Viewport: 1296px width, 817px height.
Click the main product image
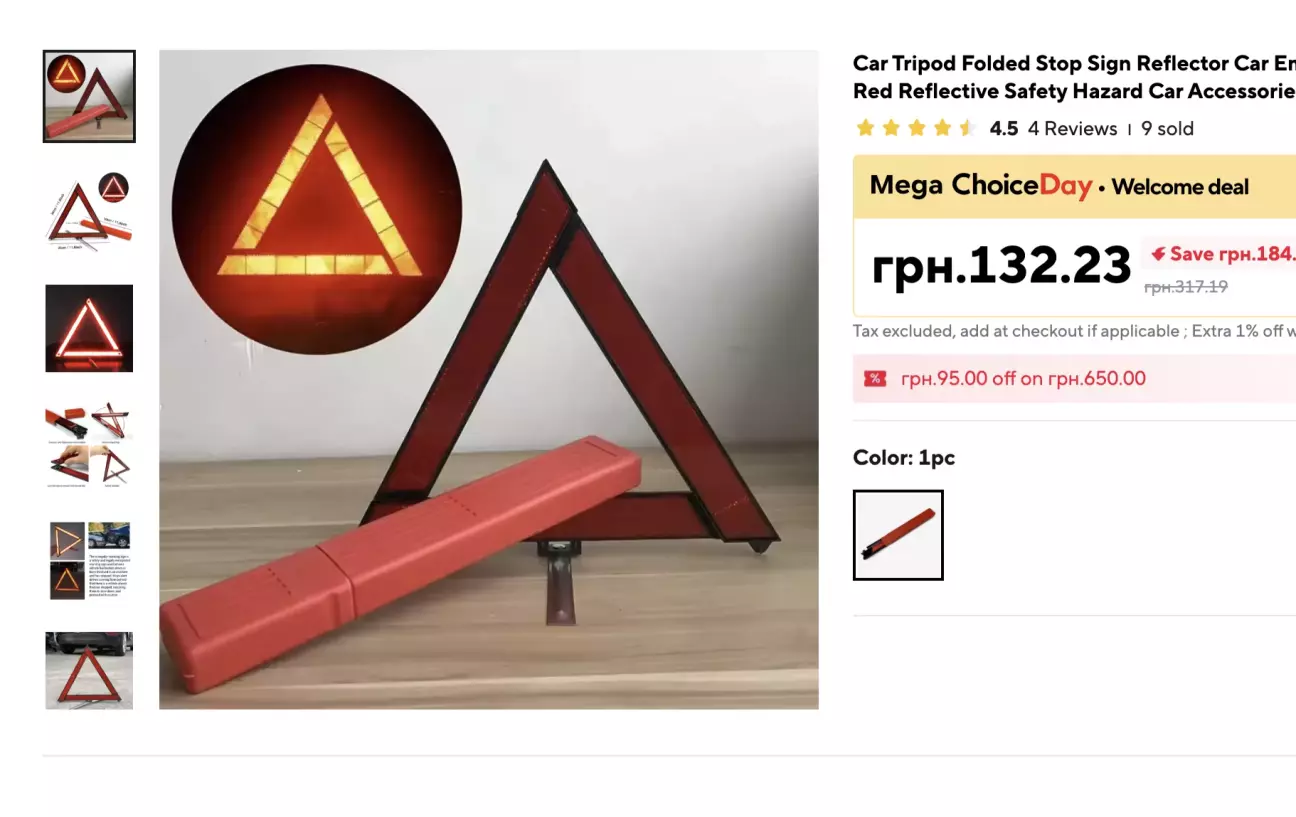(x=489, y=380)
